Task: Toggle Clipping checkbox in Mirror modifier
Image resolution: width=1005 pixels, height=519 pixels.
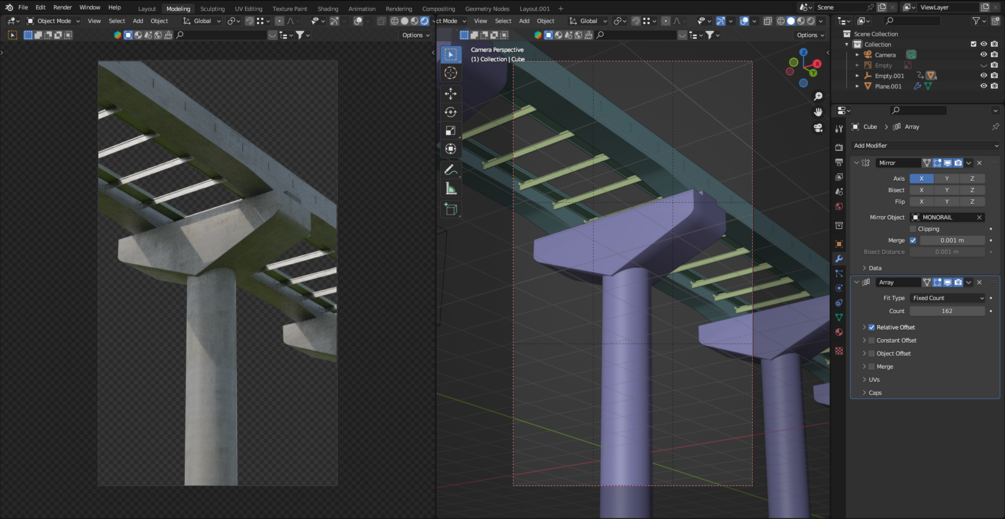Action: [x=913, y=229]
